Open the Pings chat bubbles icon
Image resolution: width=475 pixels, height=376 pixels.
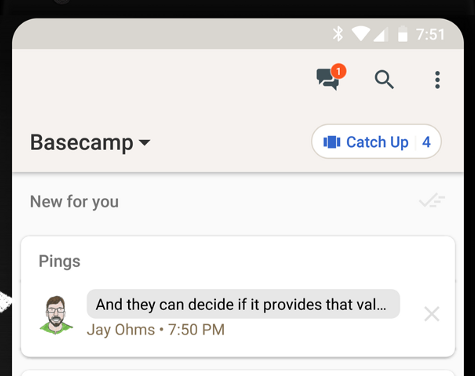[328, 79]
